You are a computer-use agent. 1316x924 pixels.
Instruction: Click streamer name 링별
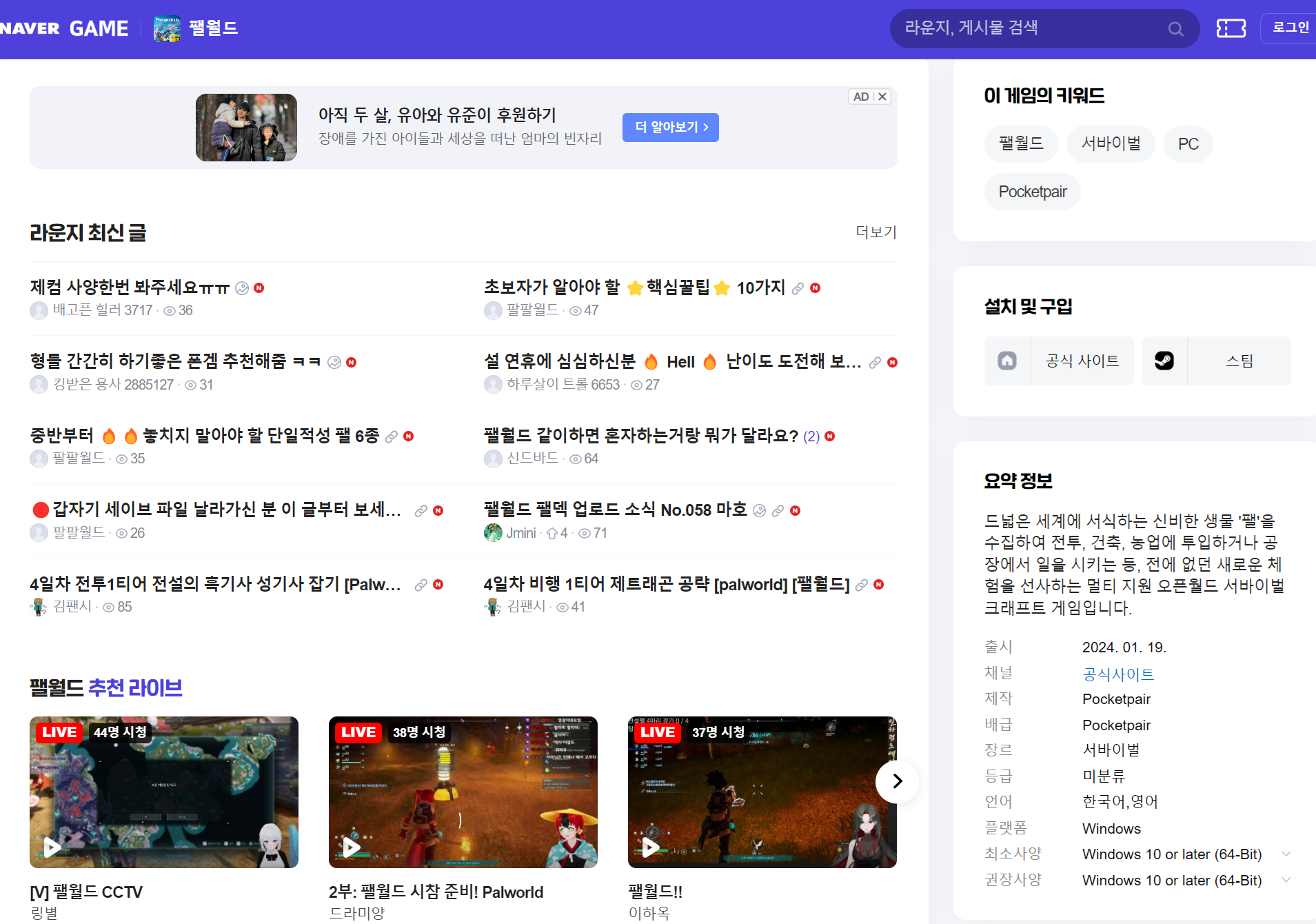coord(44,914)
